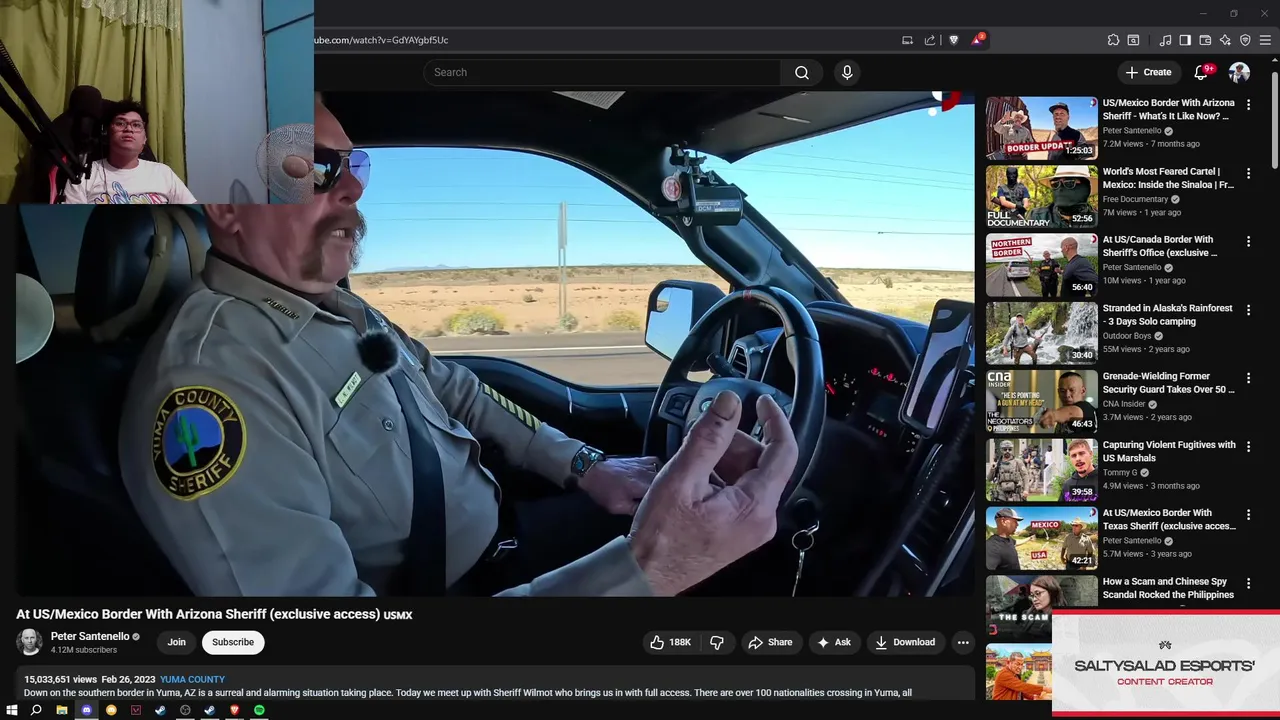This screenshot has height=720, width=1280.
Task: Open 'World's Most Feared Cartel' thumbnail
Action: coord(1041,196)
